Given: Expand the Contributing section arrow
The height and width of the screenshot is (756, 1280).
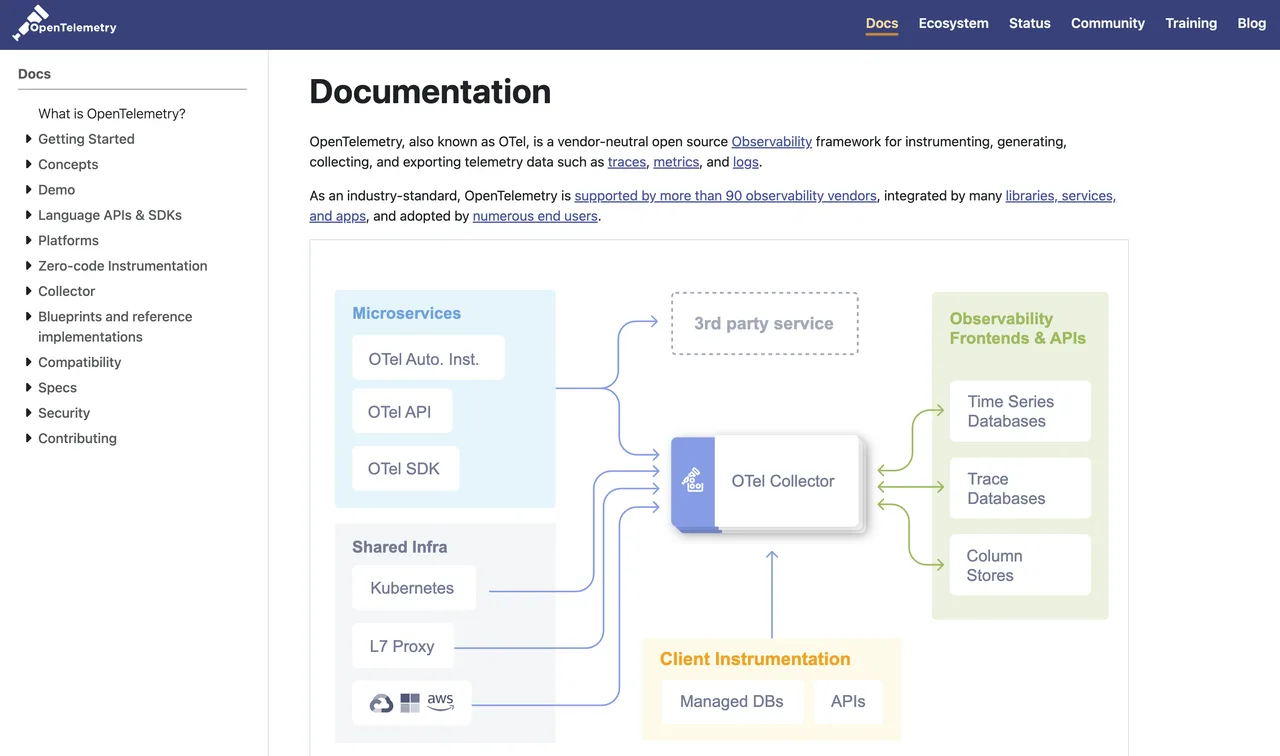Looking at the screenshot, I should 28,438.
